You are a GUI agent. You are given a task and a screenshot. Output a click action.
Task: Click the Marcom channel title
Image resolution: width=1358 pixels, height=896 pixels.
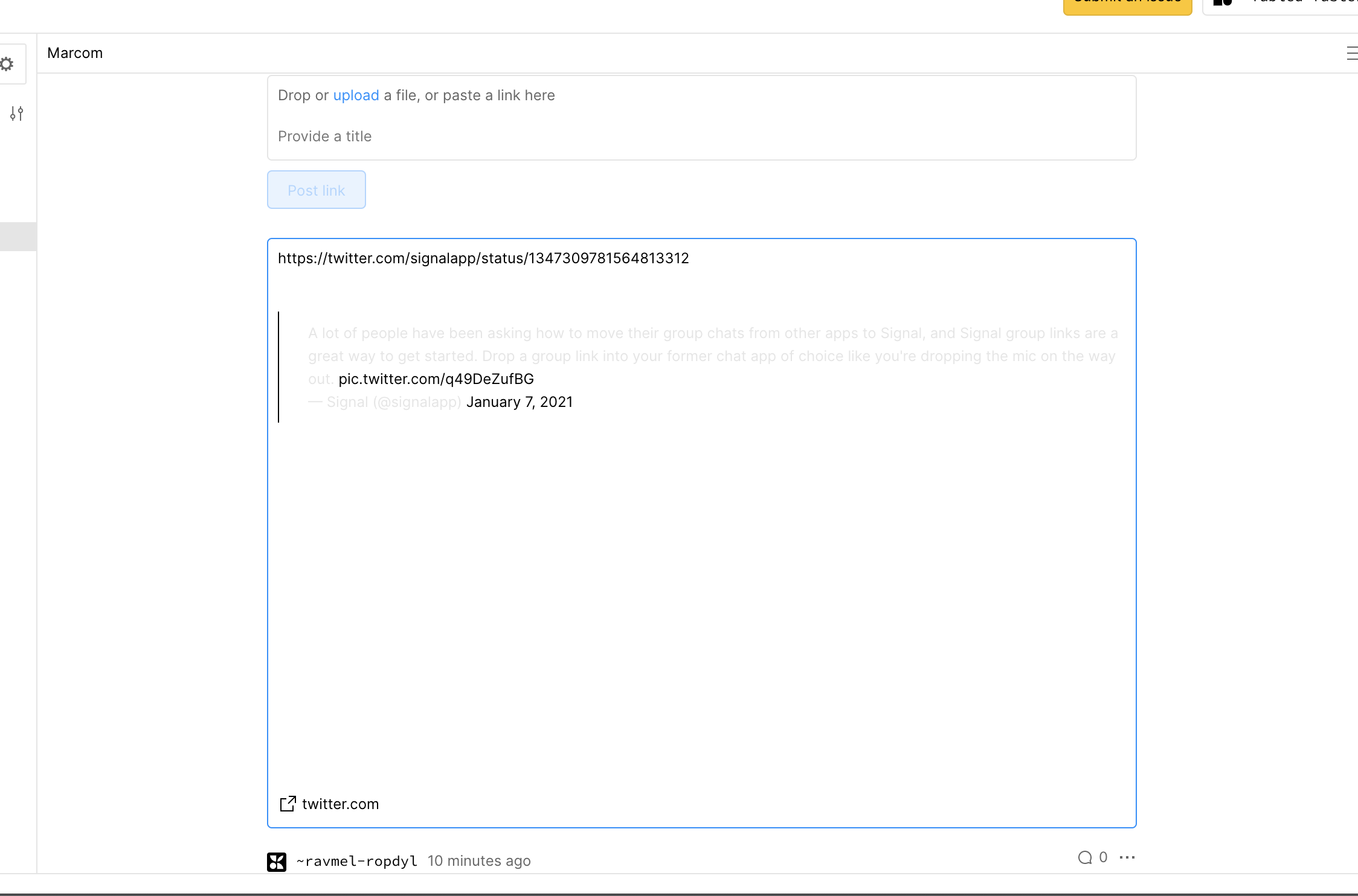75,53
